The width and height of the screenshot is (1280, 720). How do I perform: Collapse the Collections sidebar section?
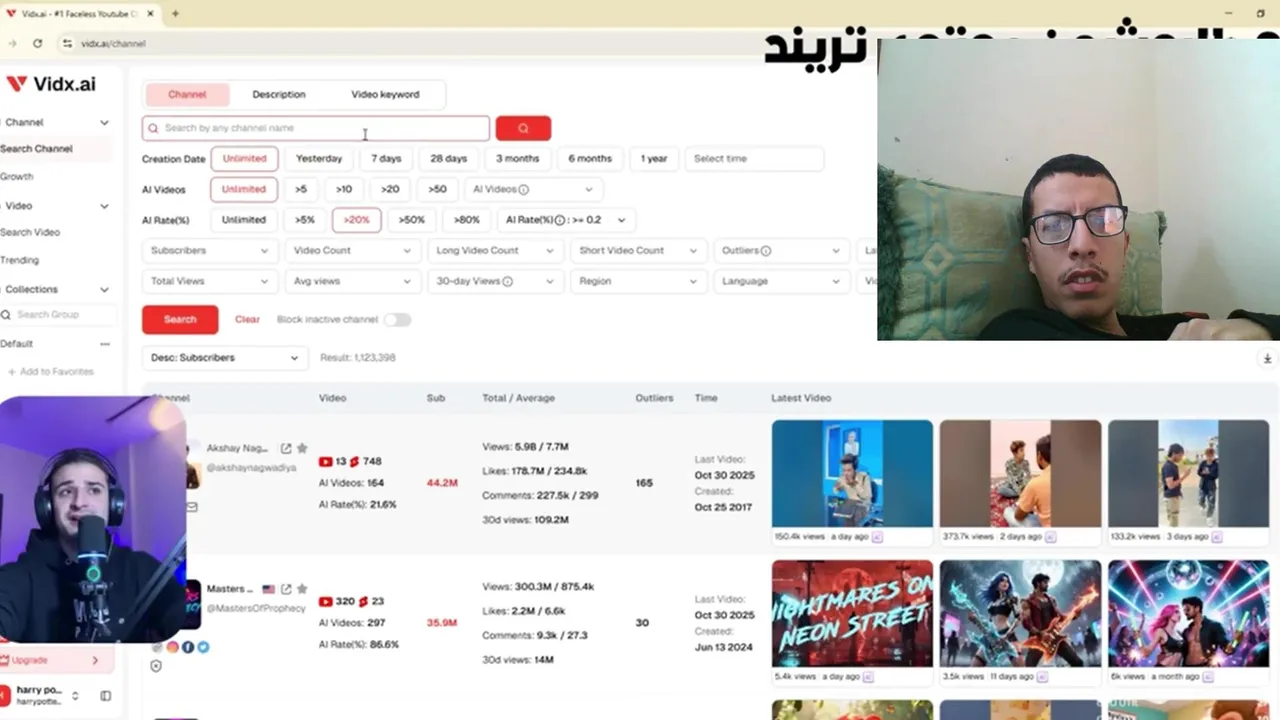click(x=104, y=290)
